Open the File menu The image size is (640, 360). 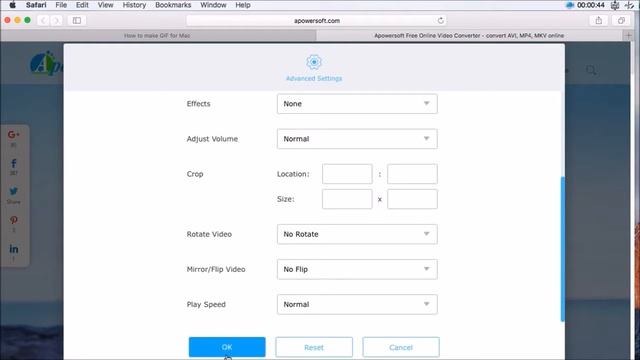click(61, 5)
